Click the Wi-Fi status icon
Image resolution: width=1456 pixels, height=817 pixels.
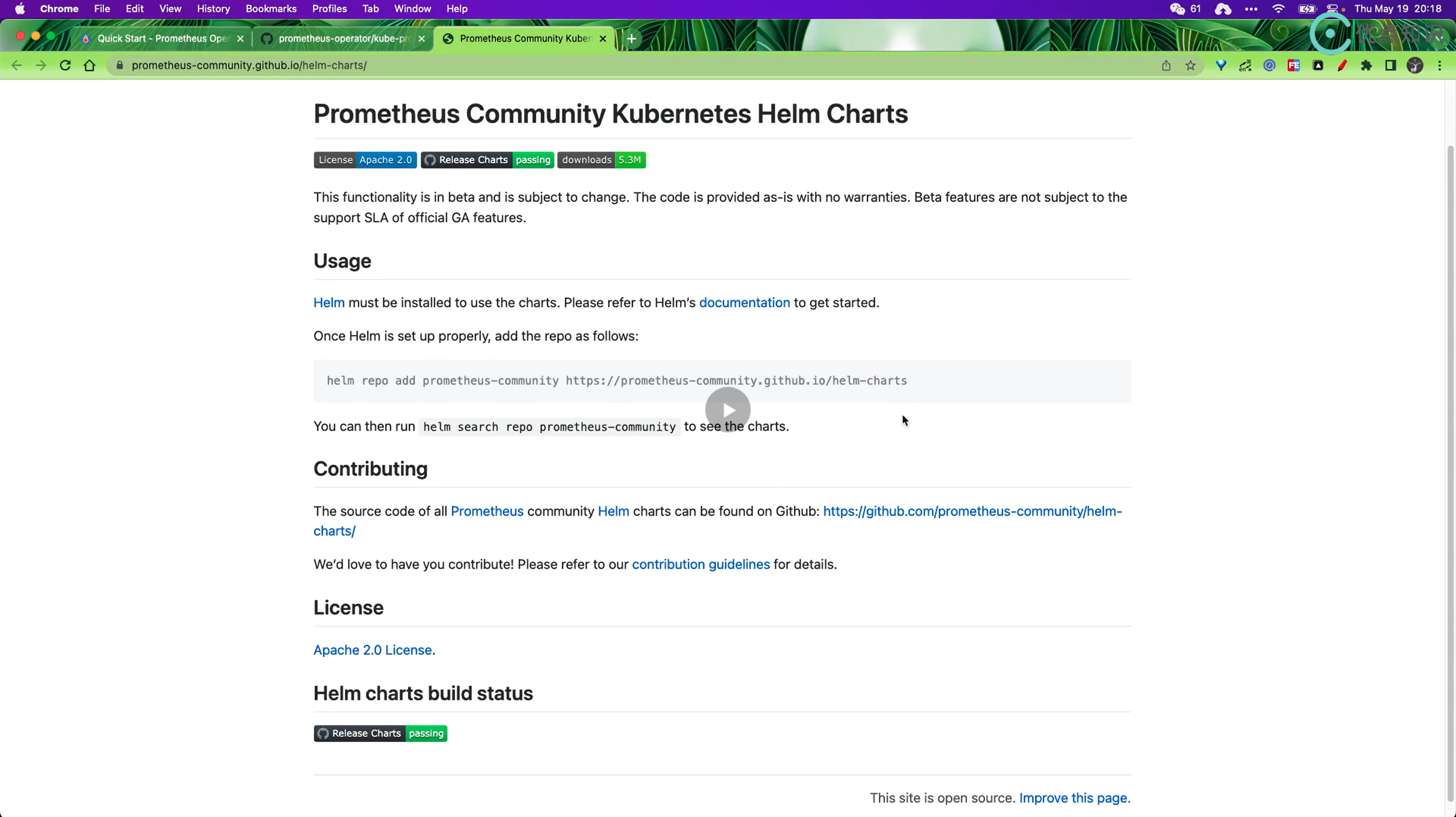point(1278,9)
